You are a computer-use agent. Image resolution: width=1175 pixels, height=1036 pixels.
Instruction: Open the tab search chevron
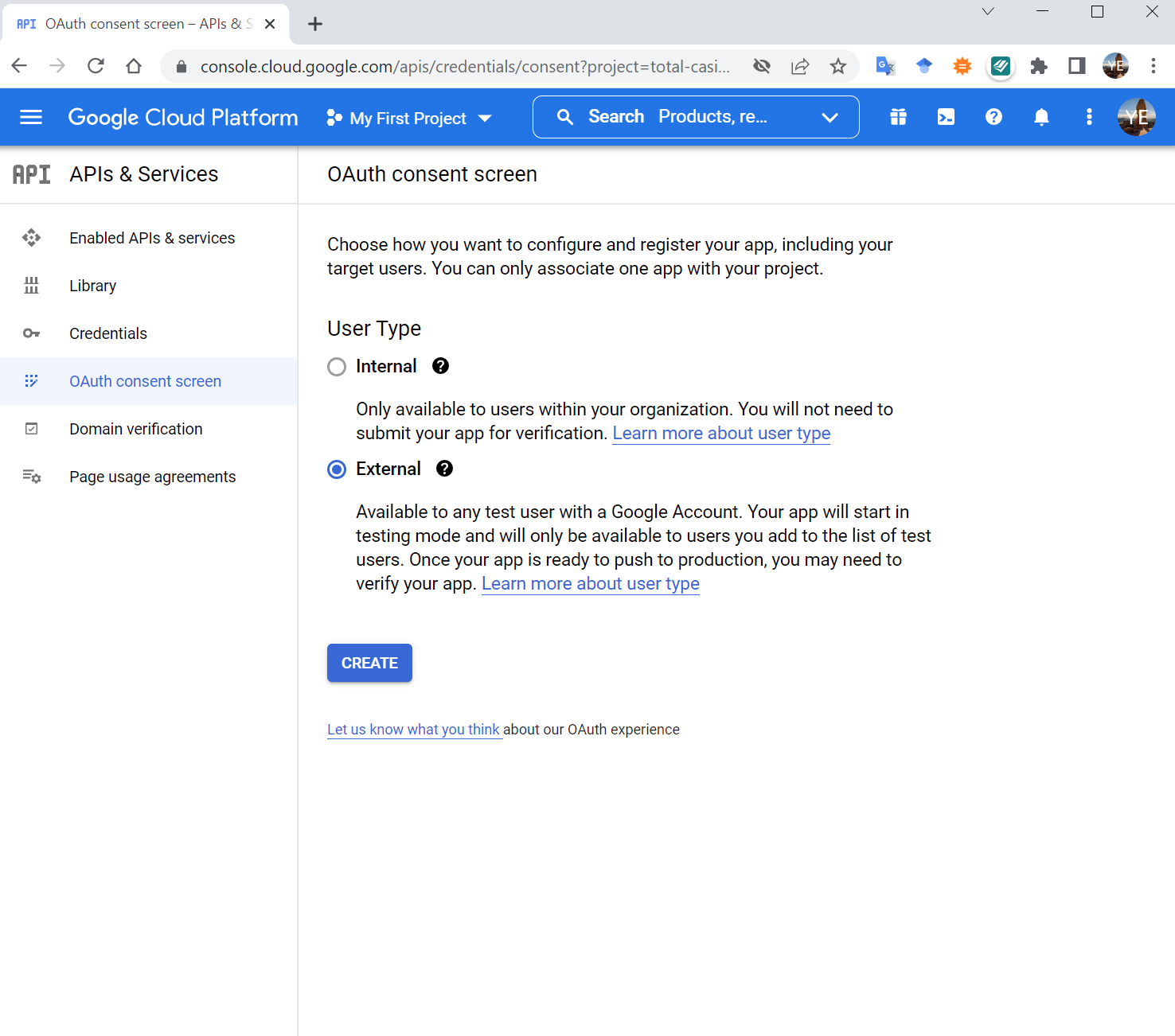pos(988,11)
